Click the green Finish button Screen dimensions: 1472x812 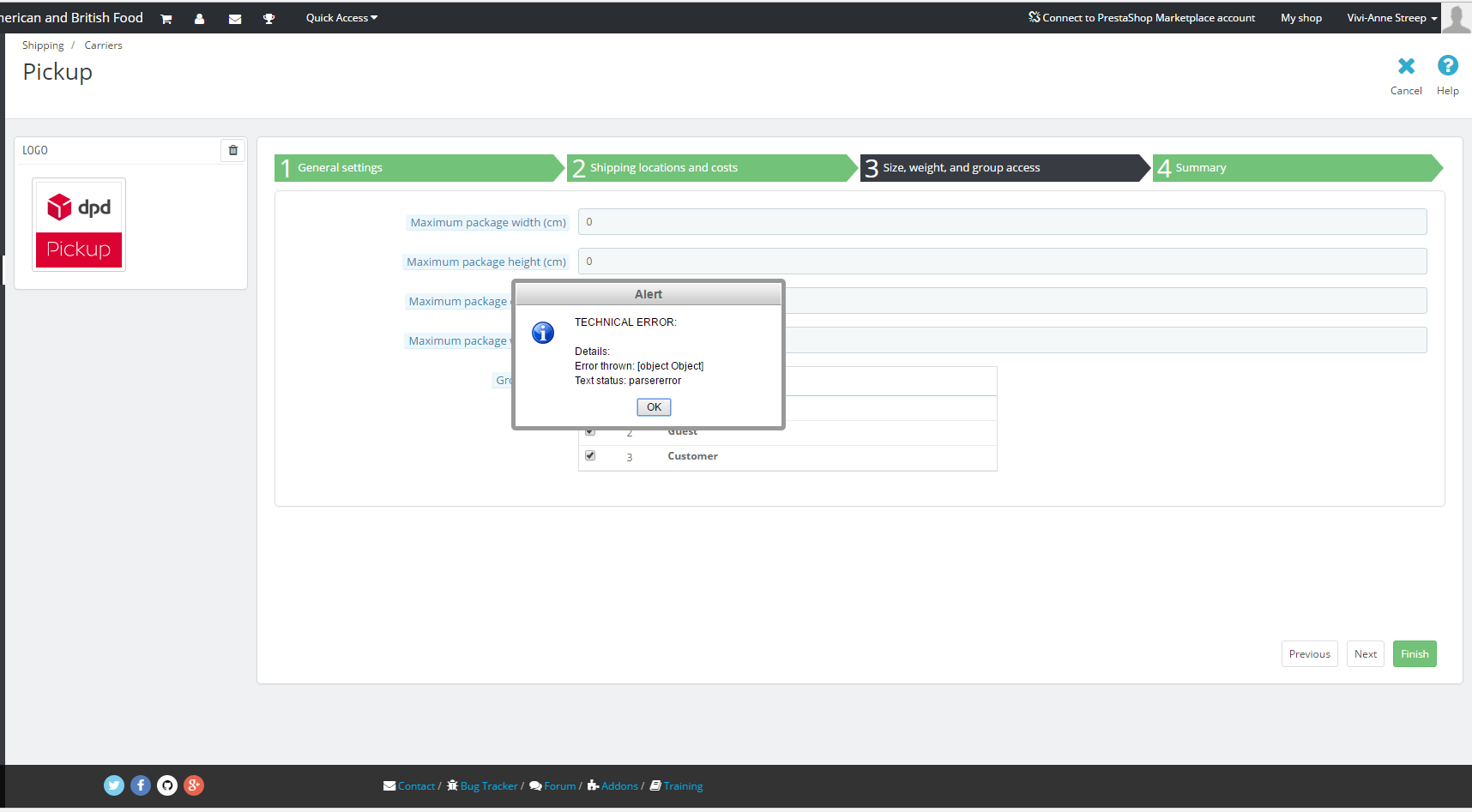1415,654
